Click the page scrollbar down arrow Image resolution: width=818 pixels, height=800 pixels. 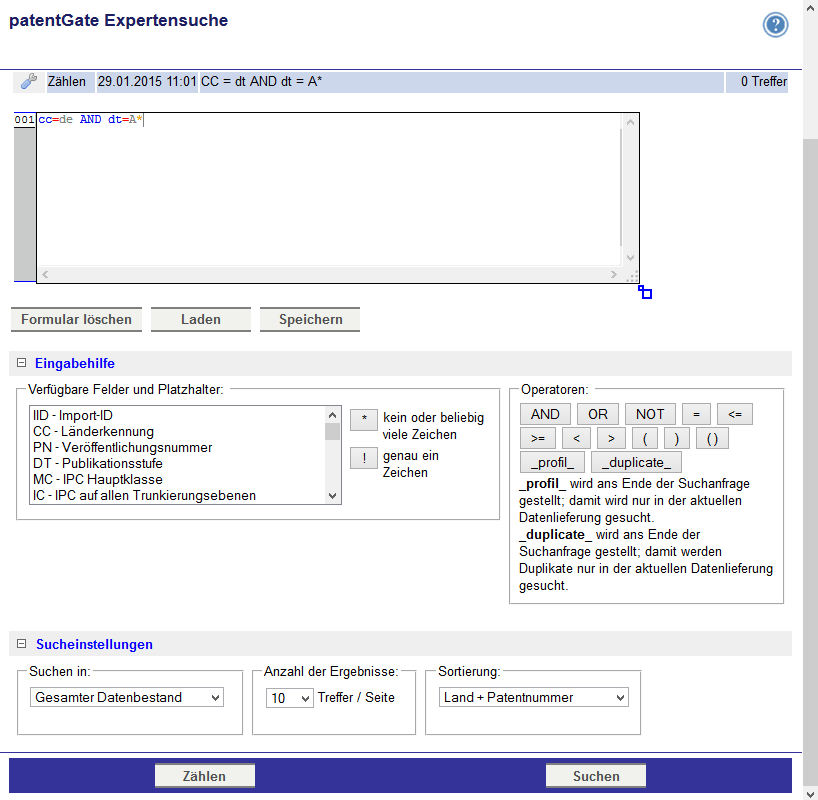click(x=810, y=793)
